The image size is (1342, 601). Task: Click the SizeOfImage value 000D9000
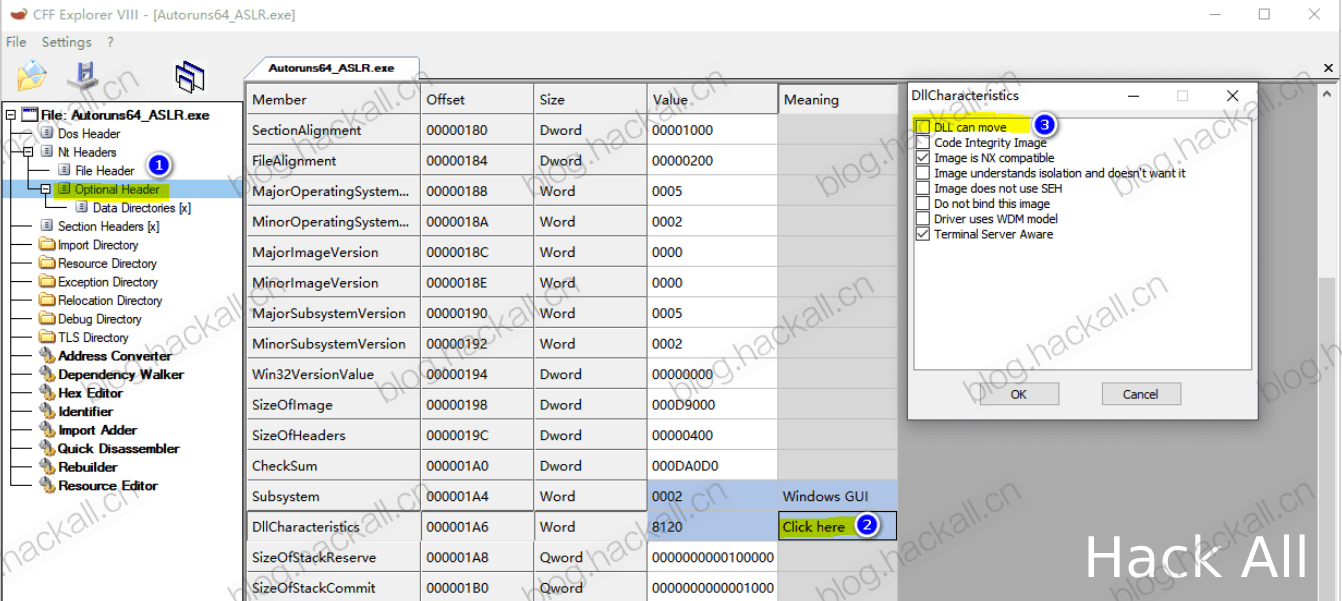pos(712,405)
